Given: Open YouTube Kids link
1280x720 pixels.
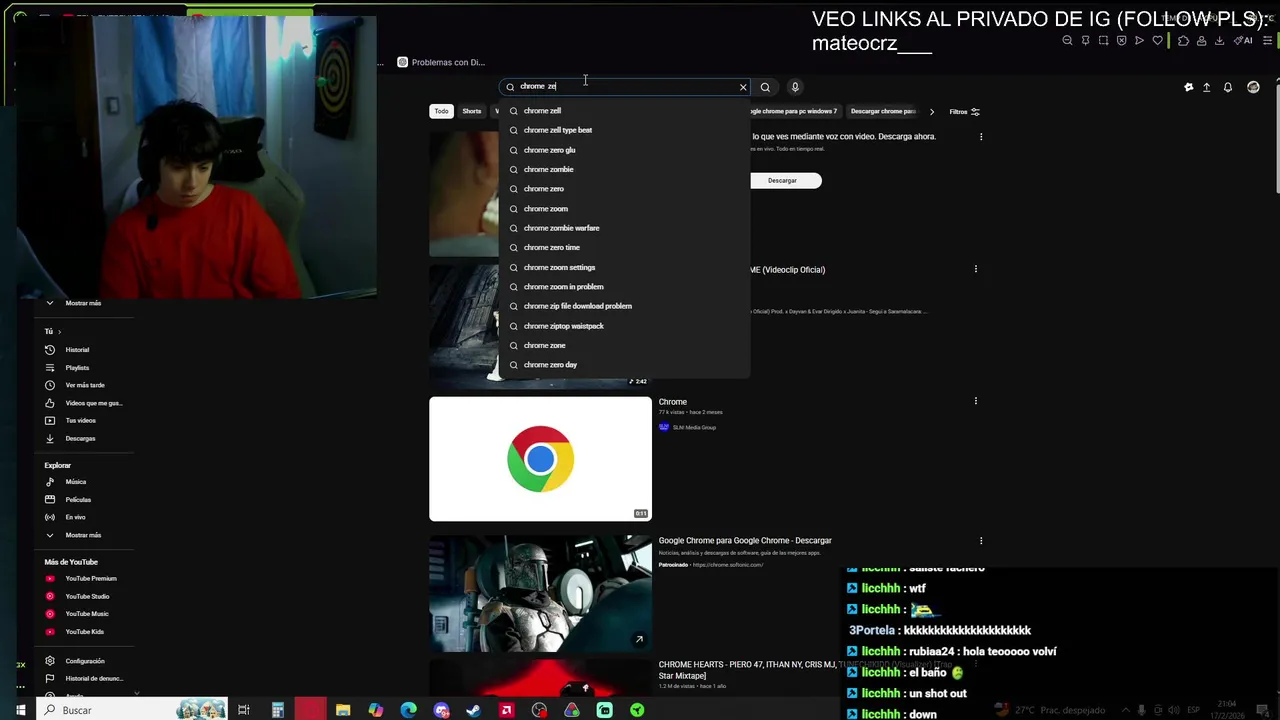Looking at the screenshot, I should click(84, 632).
